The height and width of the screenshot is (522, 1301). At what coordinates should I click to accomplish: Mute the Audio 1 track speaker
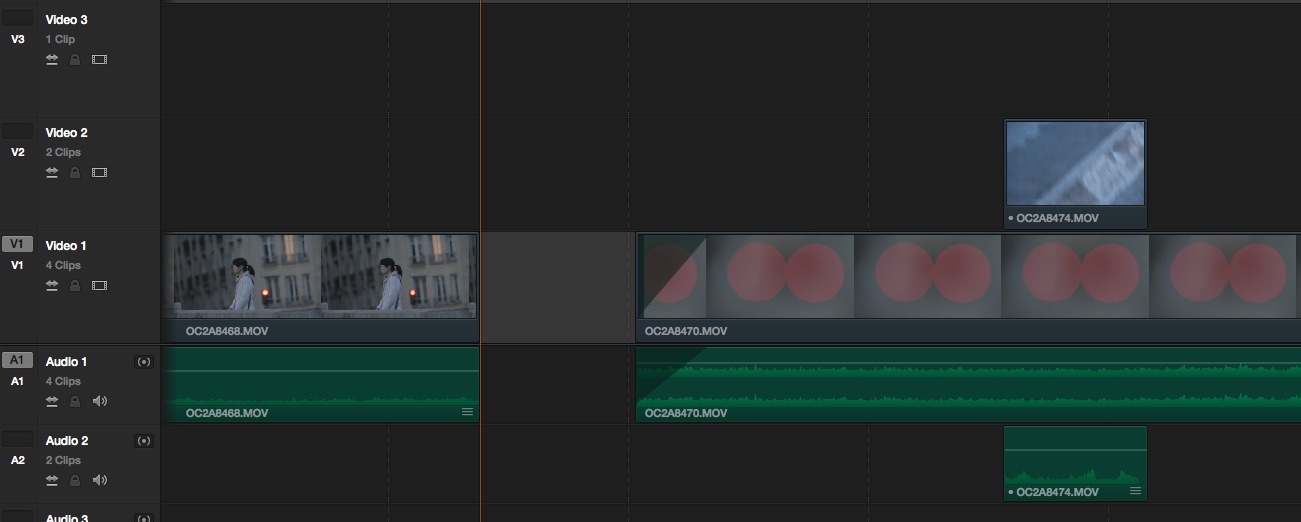[x=99, y=401]
